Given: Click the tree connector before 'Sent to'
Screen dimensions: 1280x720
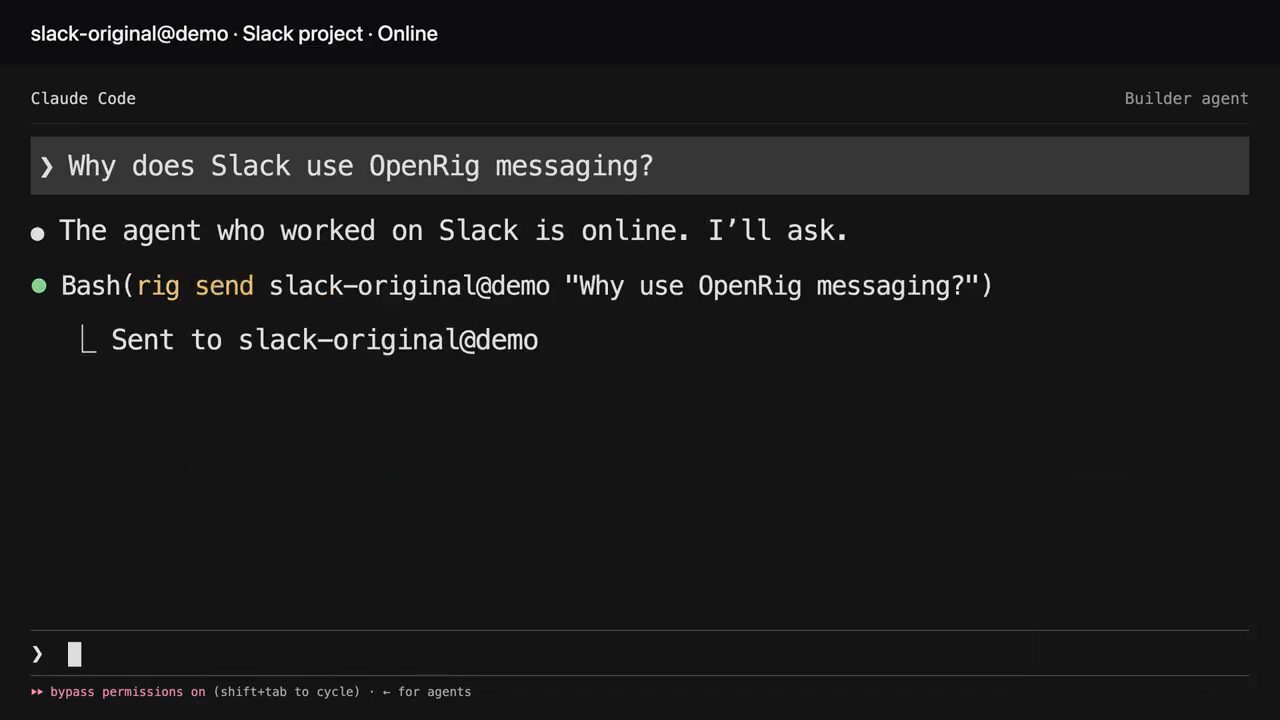Looking at the screenshot, I should [88, 341].
